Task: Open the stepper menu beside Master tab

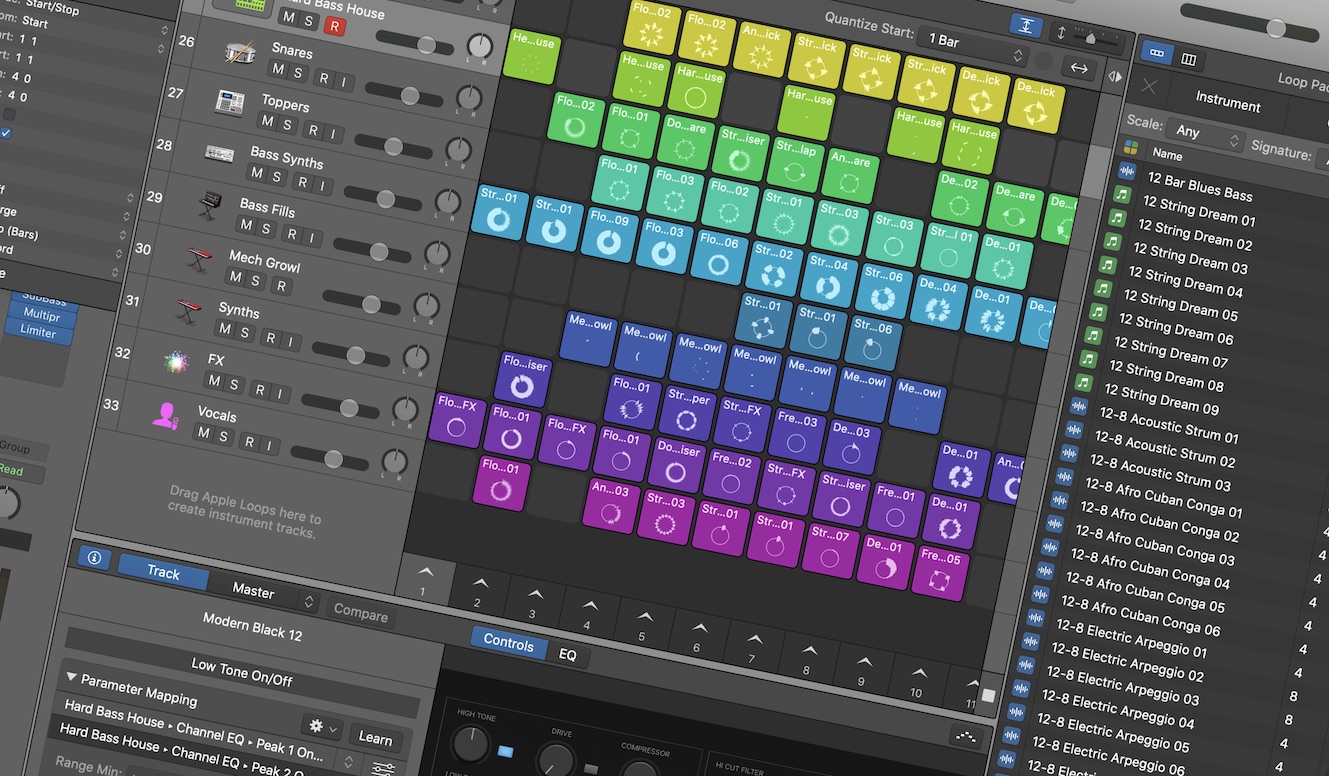Action: click(309, 602)
